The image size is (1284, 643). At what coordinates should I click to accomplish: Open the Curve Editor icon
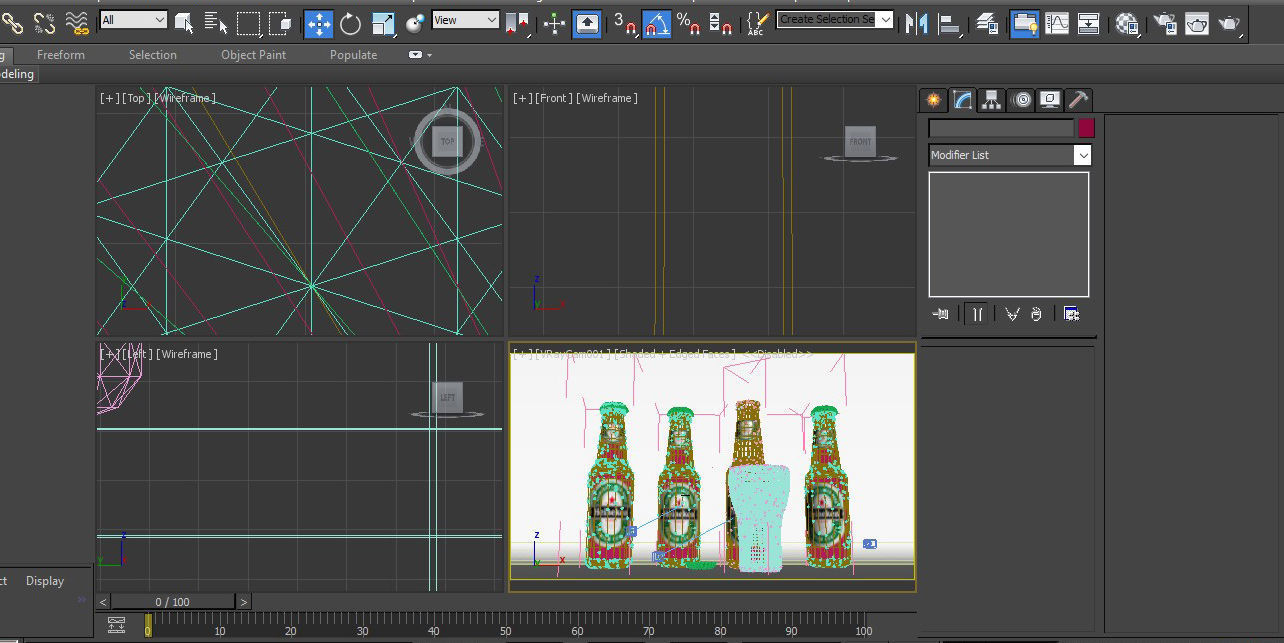(1056, 23)
